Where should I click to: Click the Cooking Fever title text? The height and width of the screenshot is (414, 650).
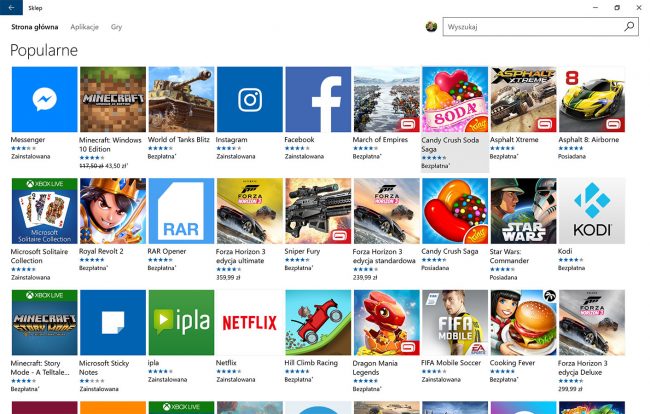[512, 363]
